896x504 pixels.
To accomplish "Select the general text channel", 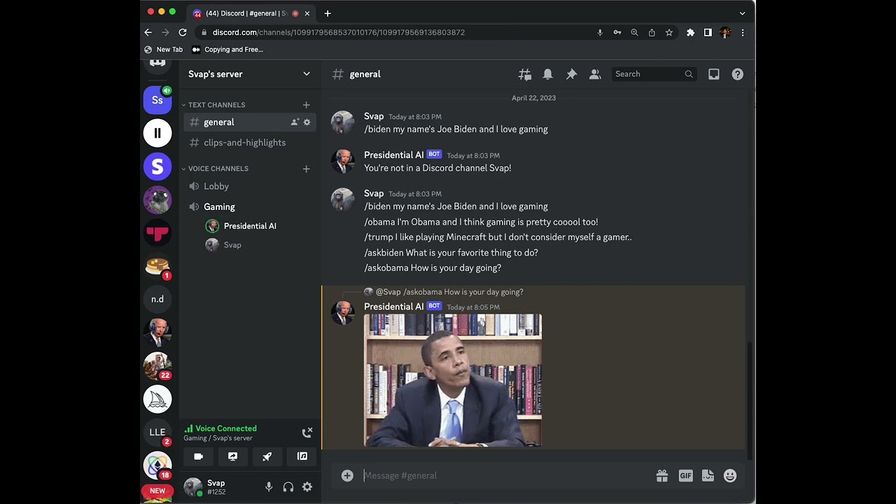I will point(250,122).
